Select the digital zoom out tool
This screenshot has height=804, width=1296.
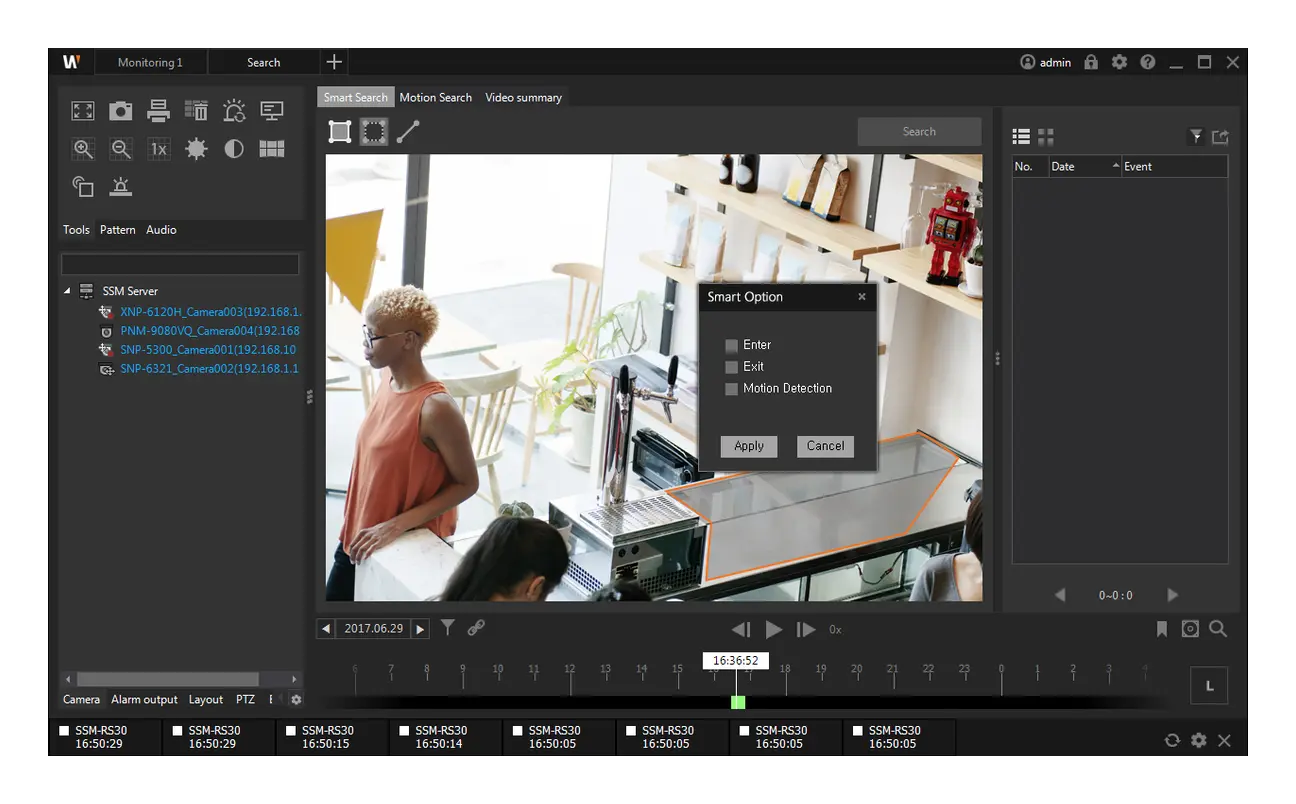tap(120, 149)
